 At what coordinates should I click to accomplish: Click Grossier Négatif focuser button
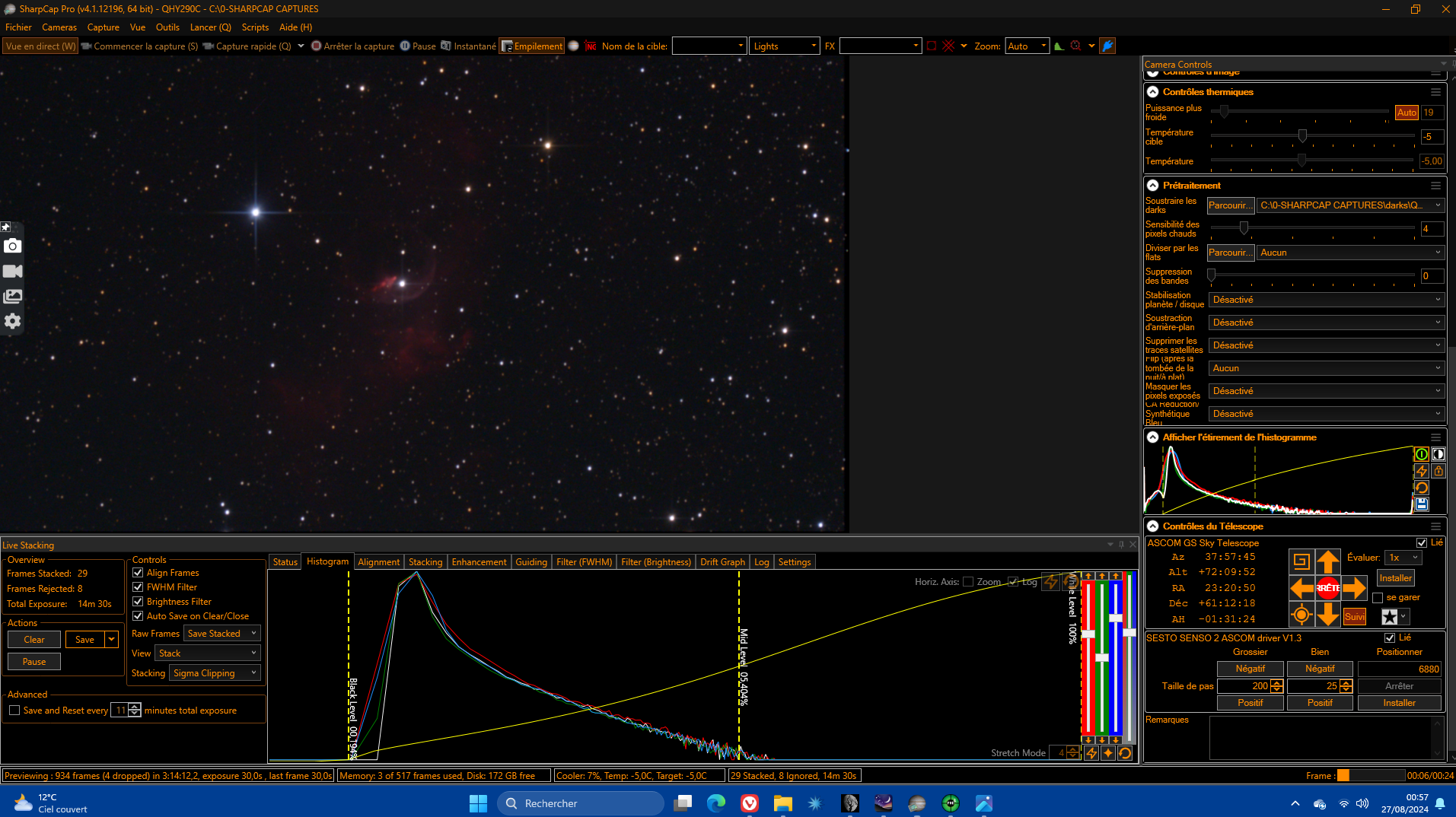[x=1250, y=669]
